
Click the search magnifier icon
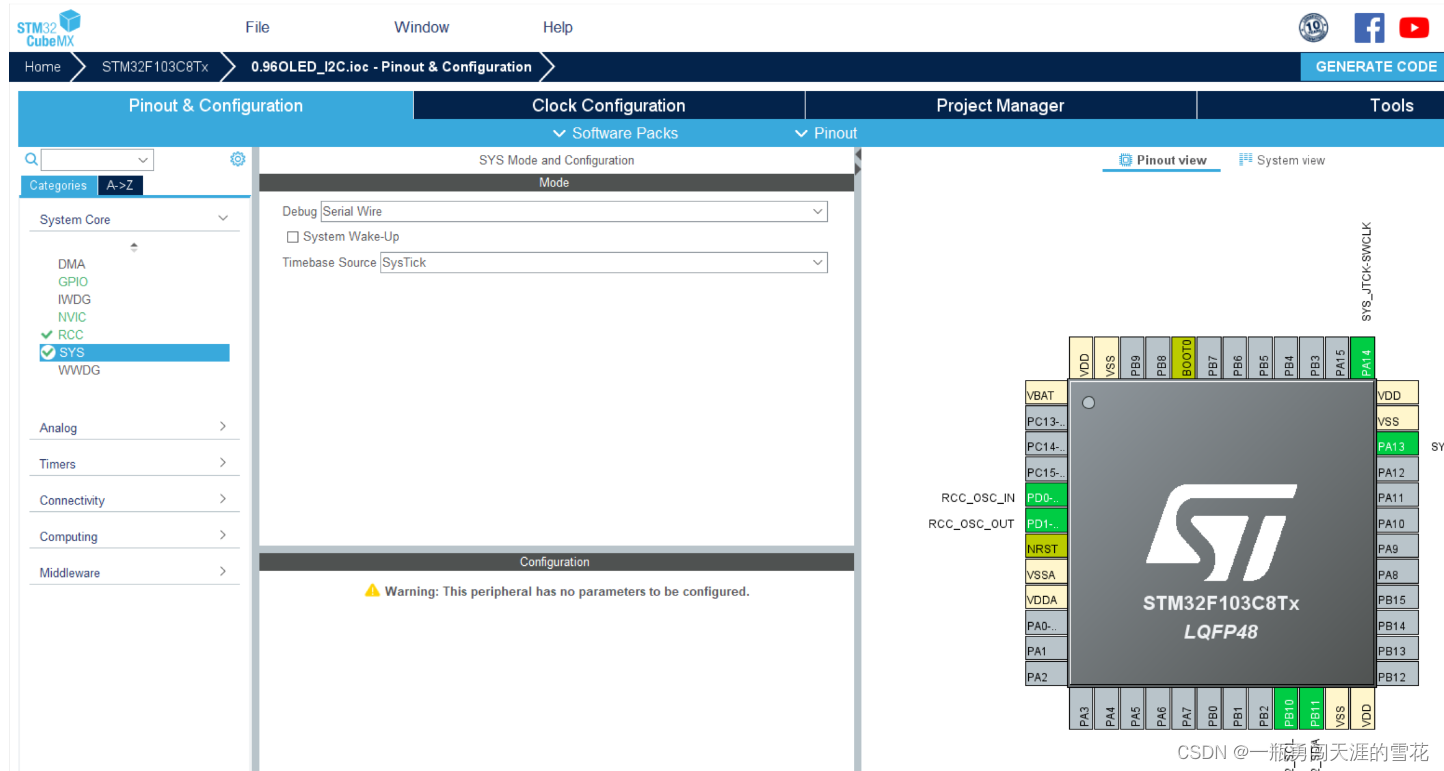point(31,159)
